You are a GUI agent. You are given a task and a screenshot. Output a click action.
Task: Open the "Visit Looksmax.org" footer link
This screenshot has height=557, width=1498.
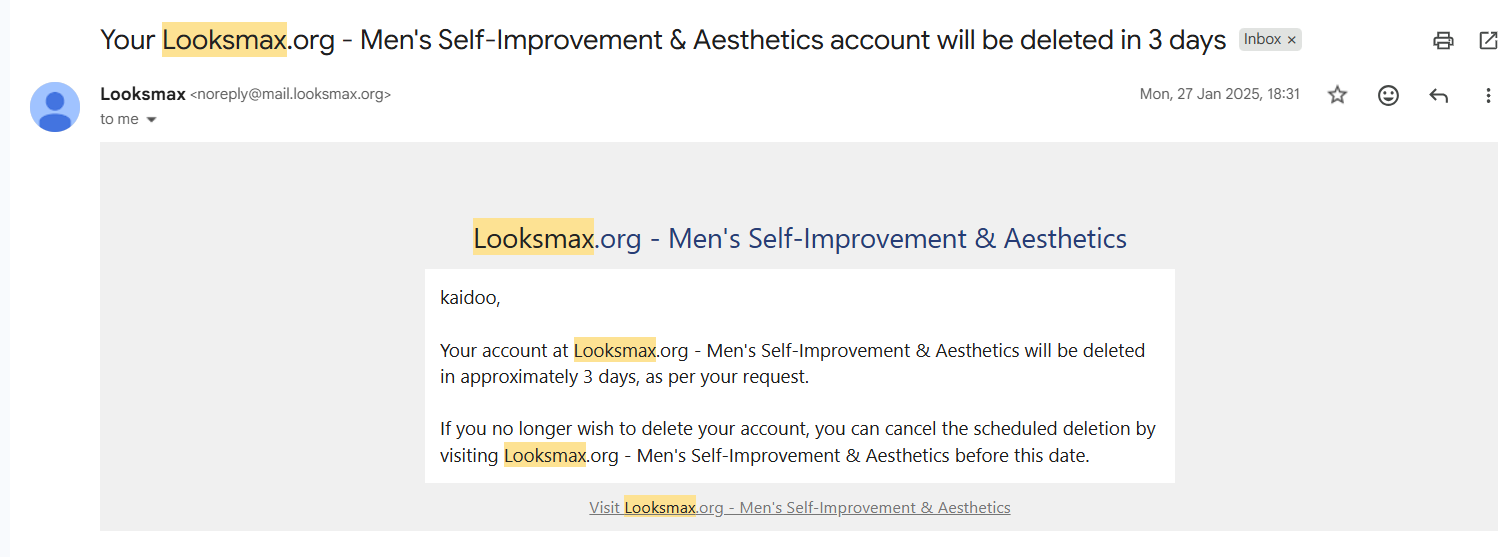click(x=800, y=507)
